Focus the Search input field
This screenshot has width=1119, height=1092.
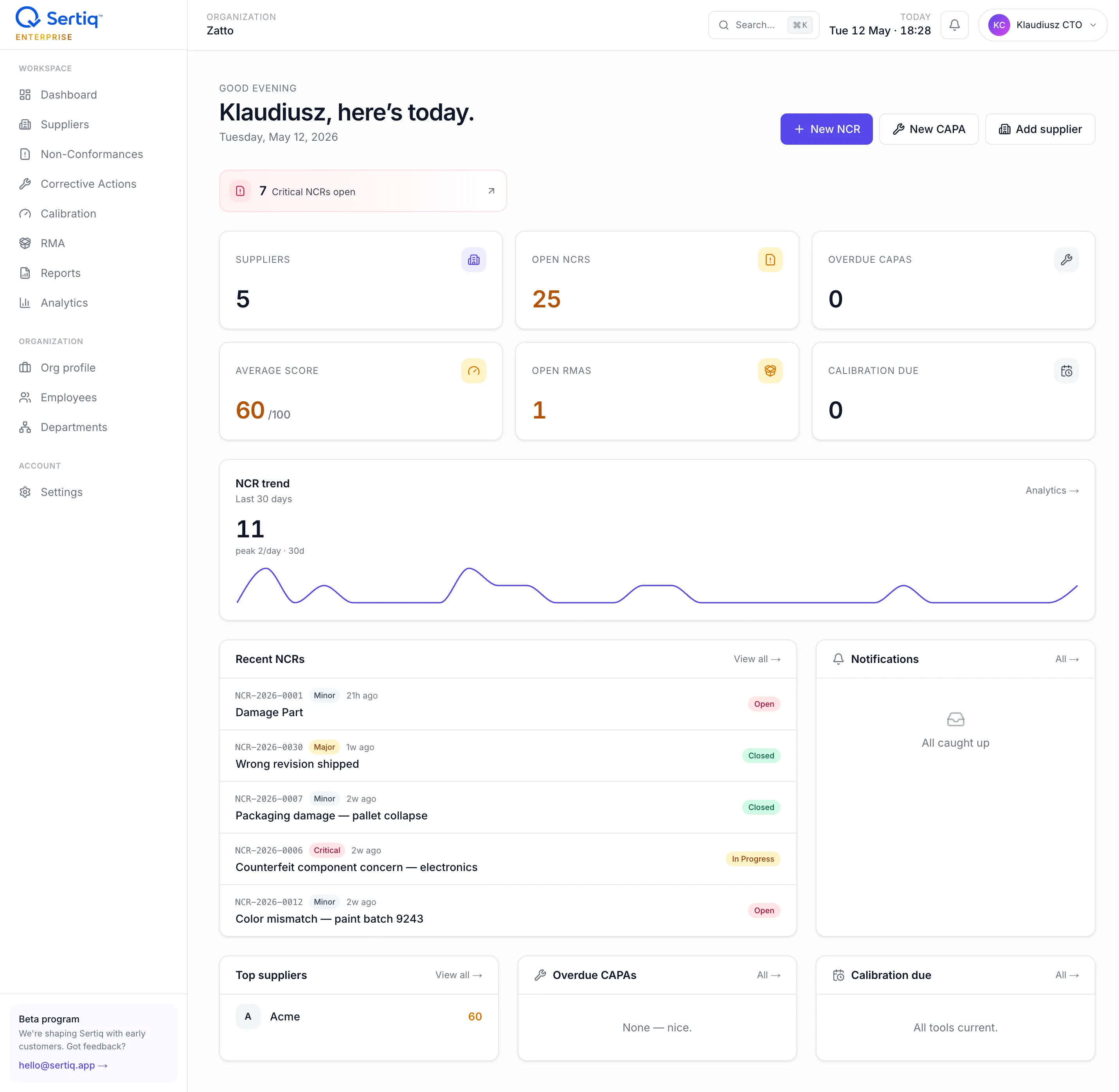(x=763, y=25)
